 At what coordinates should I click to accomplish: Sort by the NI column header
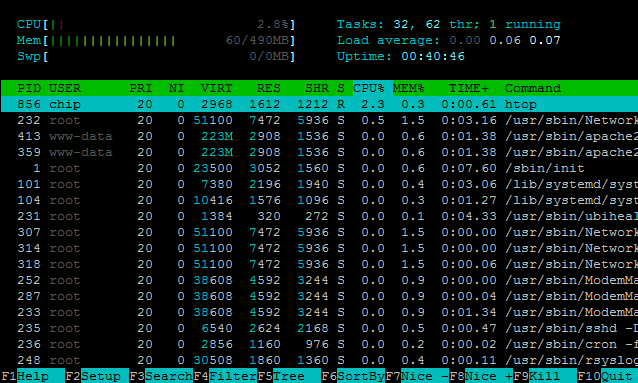pos(177,88)
